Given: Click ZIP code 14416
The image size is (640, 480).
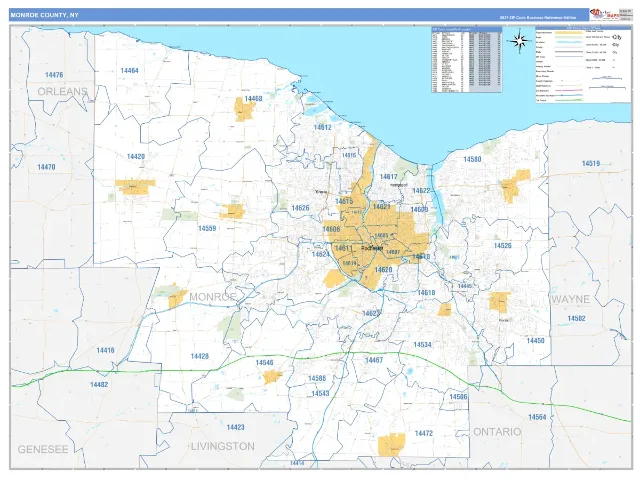Looking at the screenshot, I should click(x=105, y=350).
